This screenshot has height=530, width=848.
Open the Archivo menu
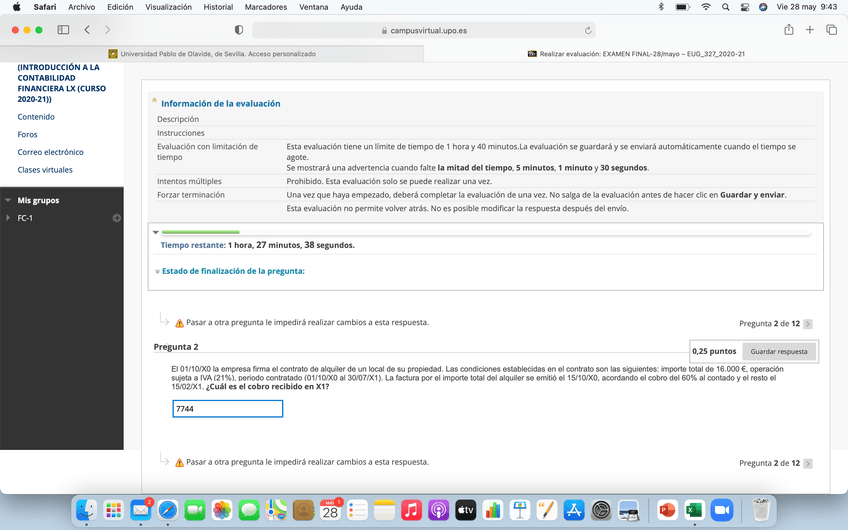click(x=81, y=7)
